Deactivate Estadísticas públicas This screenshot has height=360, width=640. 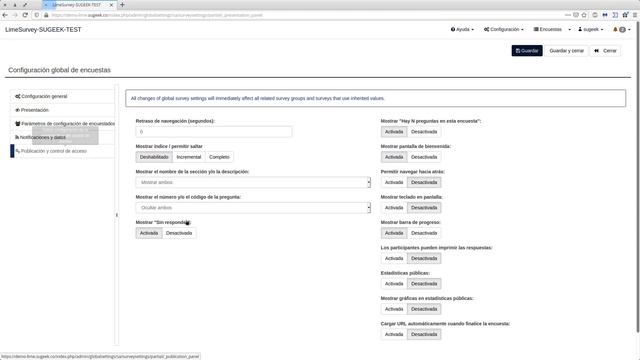point(424,284)
